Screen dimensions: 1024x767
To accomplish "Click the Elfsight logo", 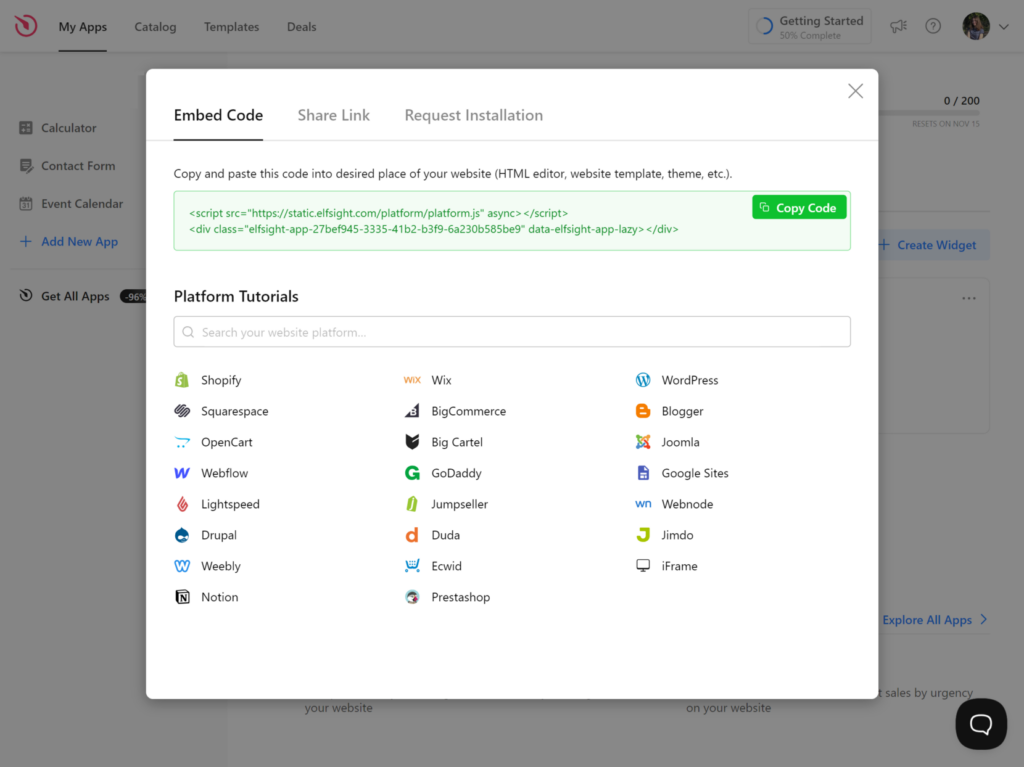I will click(x=24, y=26).
